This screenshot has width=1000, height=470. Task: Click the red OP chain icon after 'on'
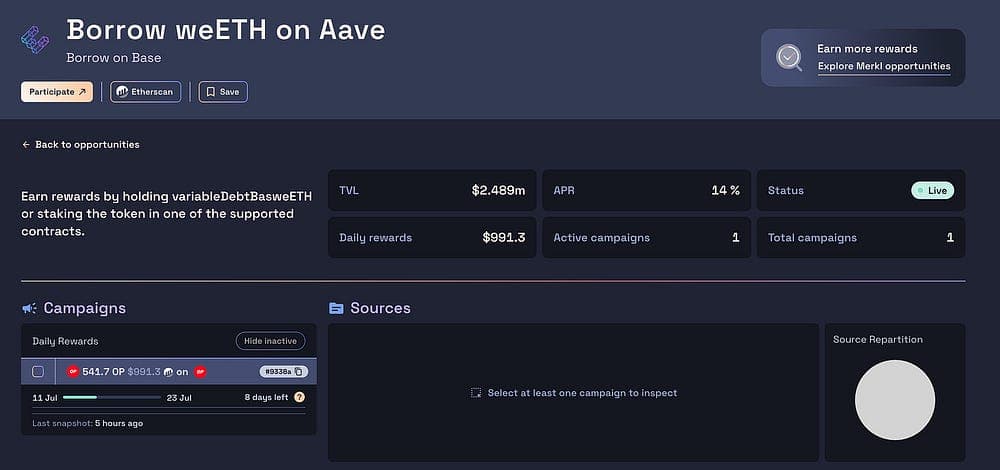click(200, 372)
